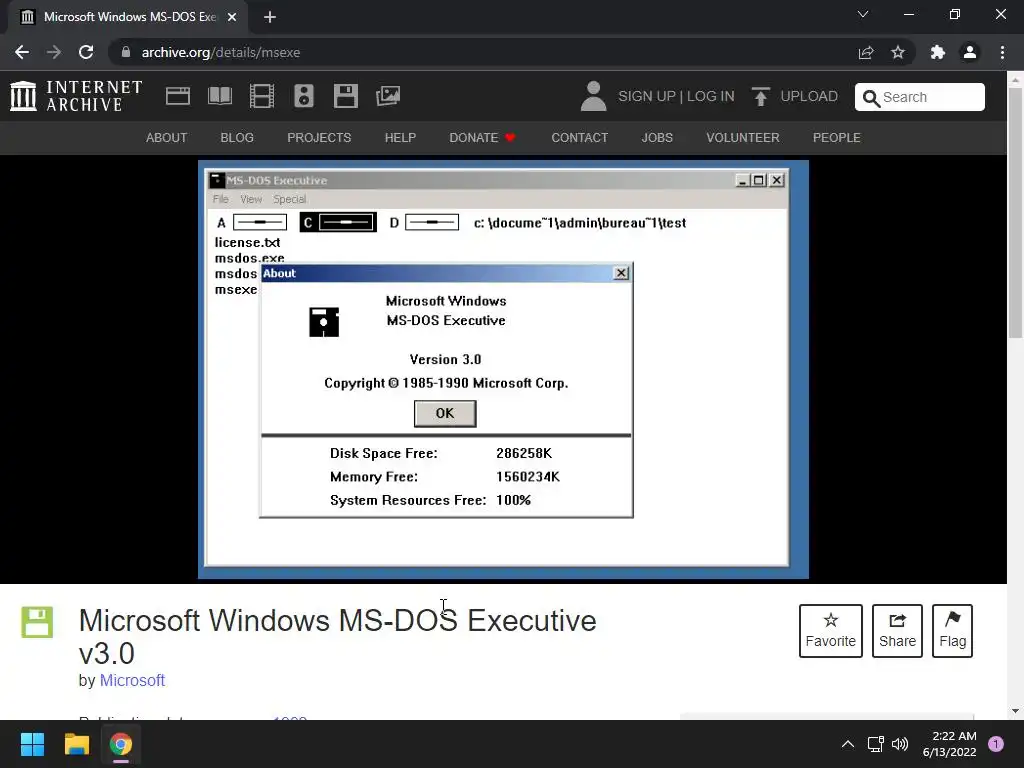Open the taskbar clock and date
Viewport: 1024px width, 768px height.
click(x=950, y=744)
